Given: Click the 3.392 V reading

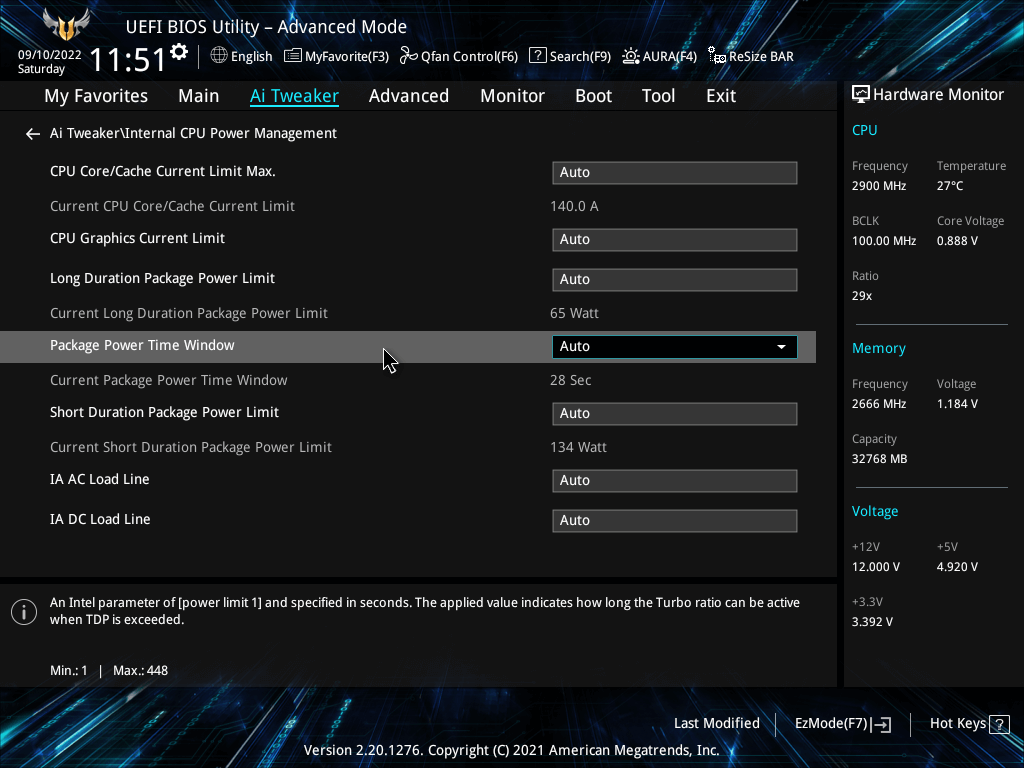Looking at the screenshot, I should [872, 622].
